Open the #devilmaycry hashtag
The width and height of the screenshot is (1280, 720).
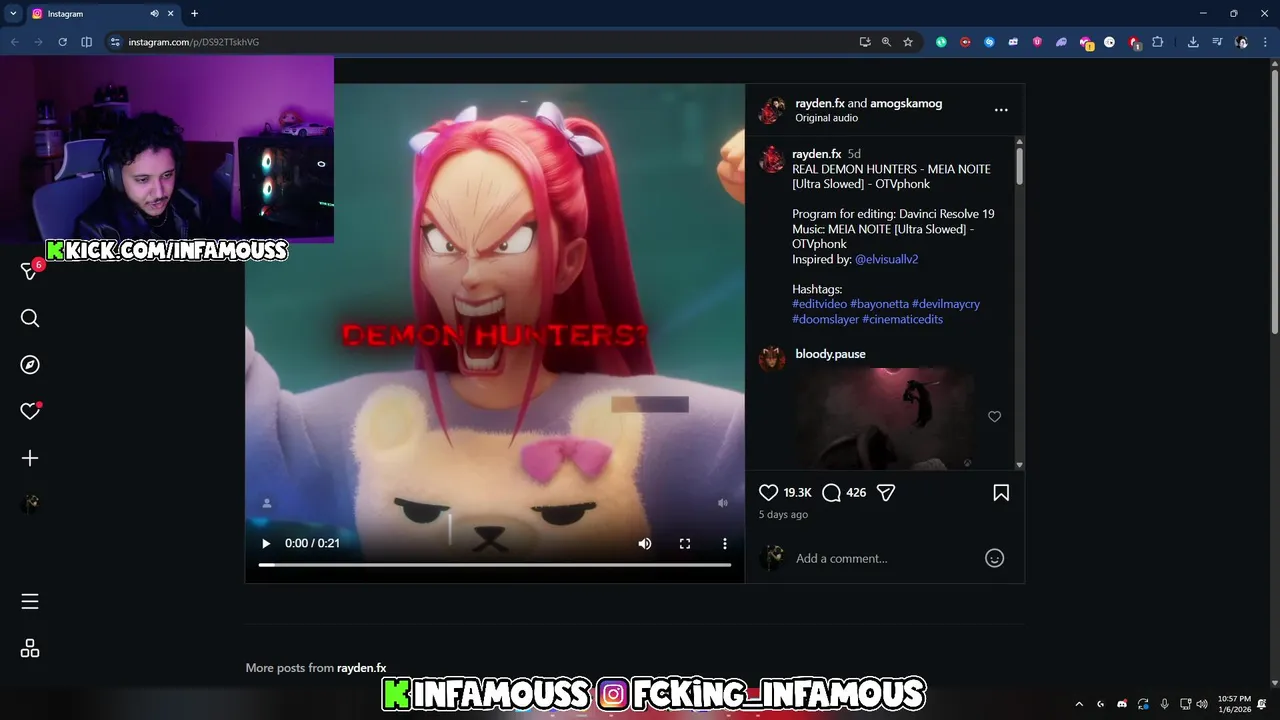[946, 304]
